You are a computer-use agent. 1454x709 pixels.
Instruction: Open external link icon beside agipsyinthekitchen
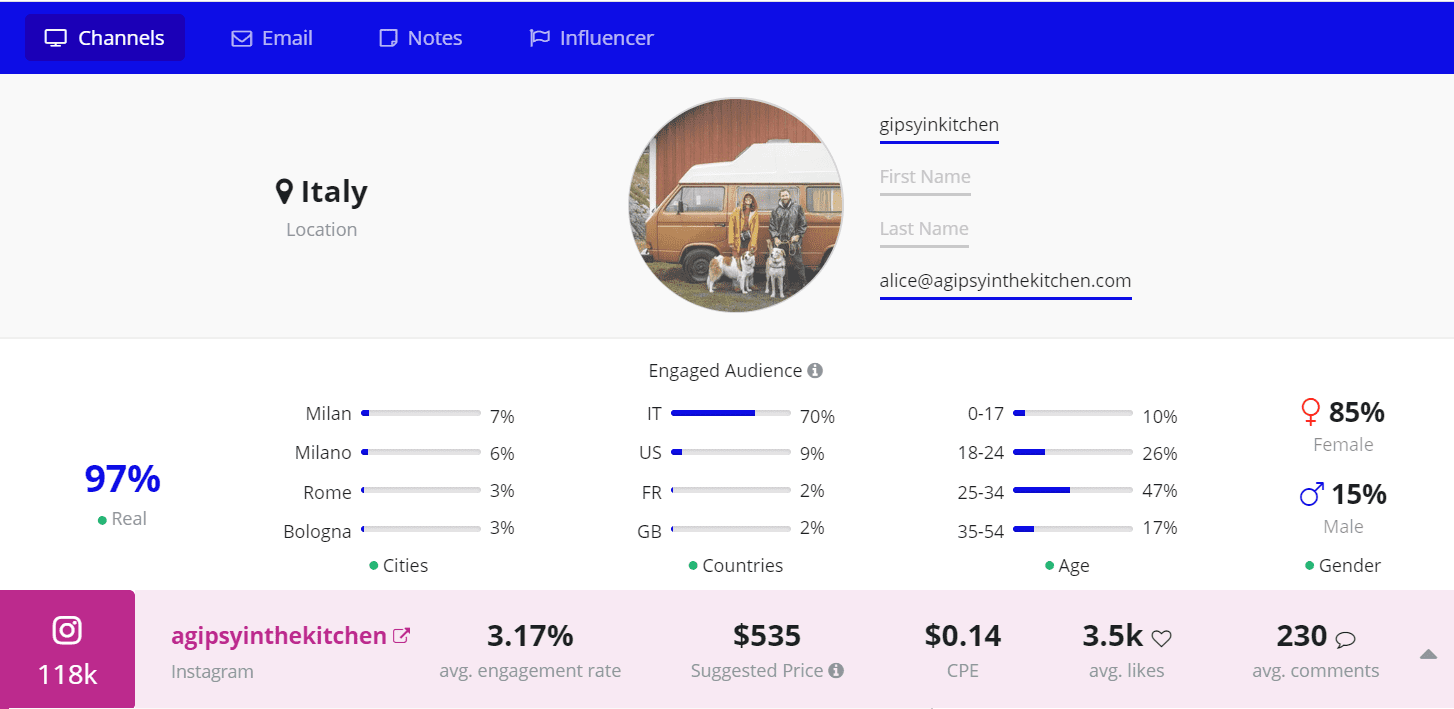coord(401,635)
